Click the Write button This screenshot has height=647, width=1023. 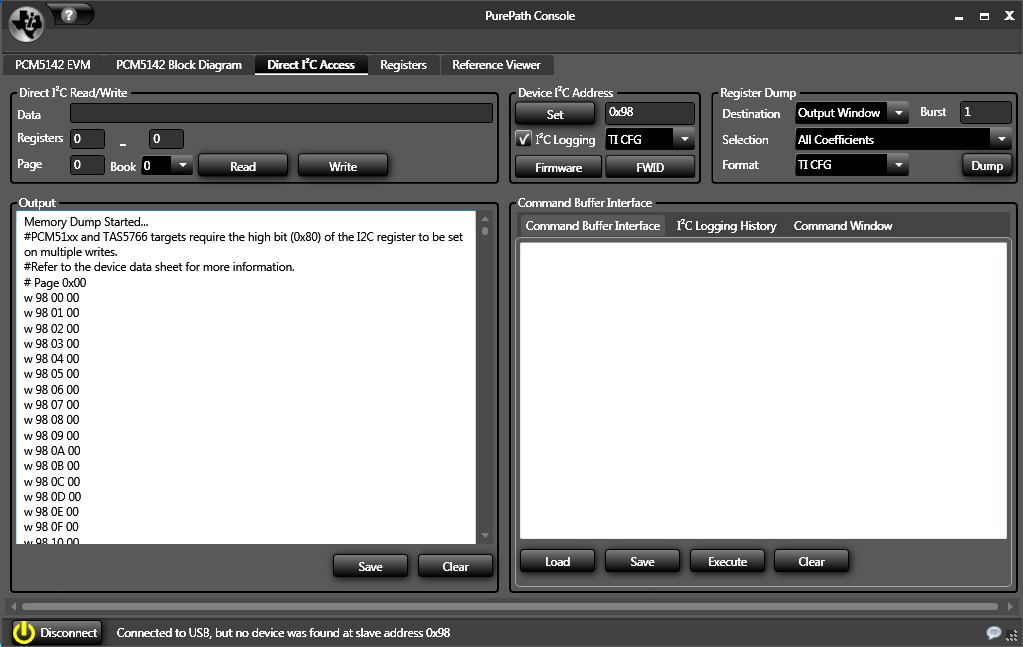click(x=343, y=166)
